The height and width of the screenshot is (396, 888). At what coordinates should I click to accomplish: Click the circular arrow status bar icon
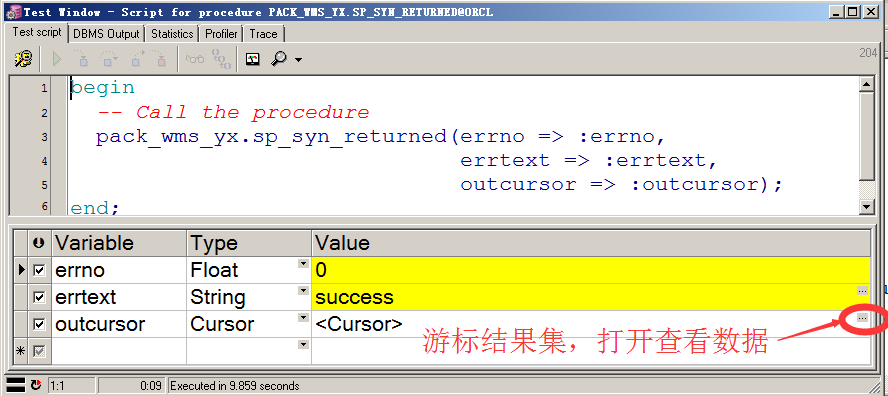36,386
